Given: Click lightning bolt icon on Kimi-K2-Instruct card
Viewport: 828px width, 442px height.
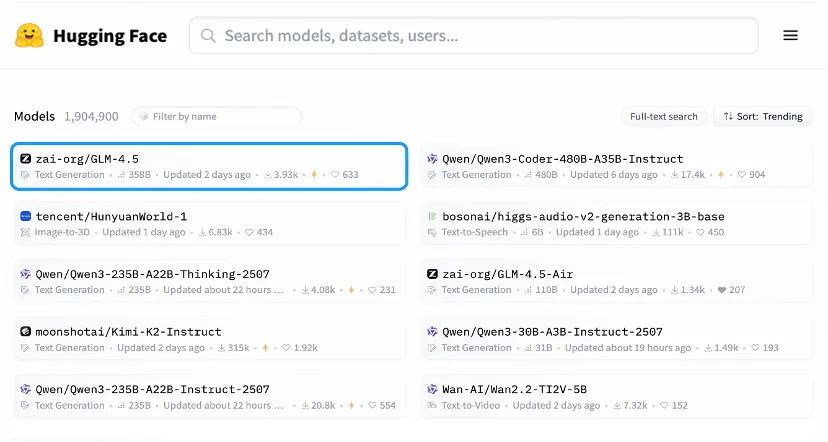Looking at the screenshot, I should coord(266,347).
